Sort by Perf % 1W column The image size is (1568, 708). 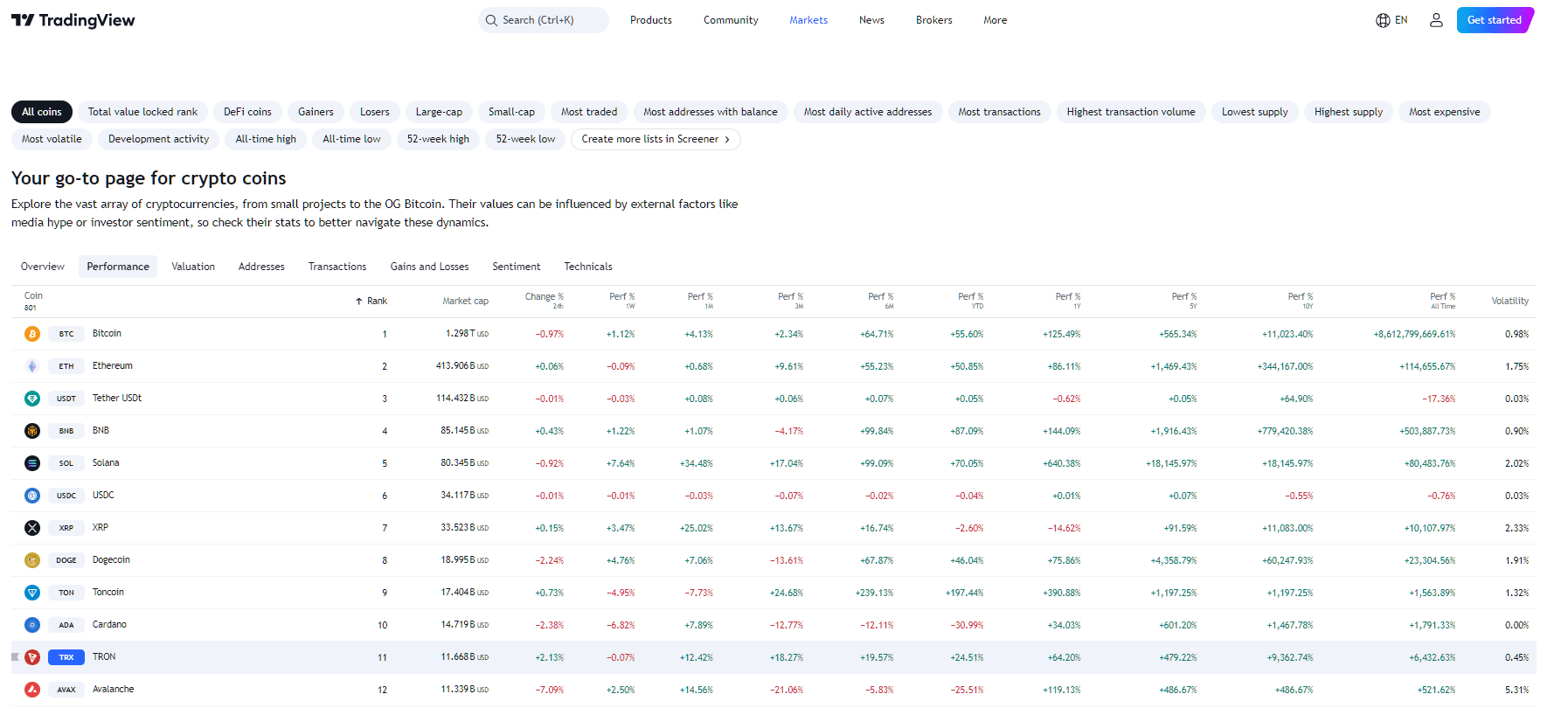click(621, 301)
